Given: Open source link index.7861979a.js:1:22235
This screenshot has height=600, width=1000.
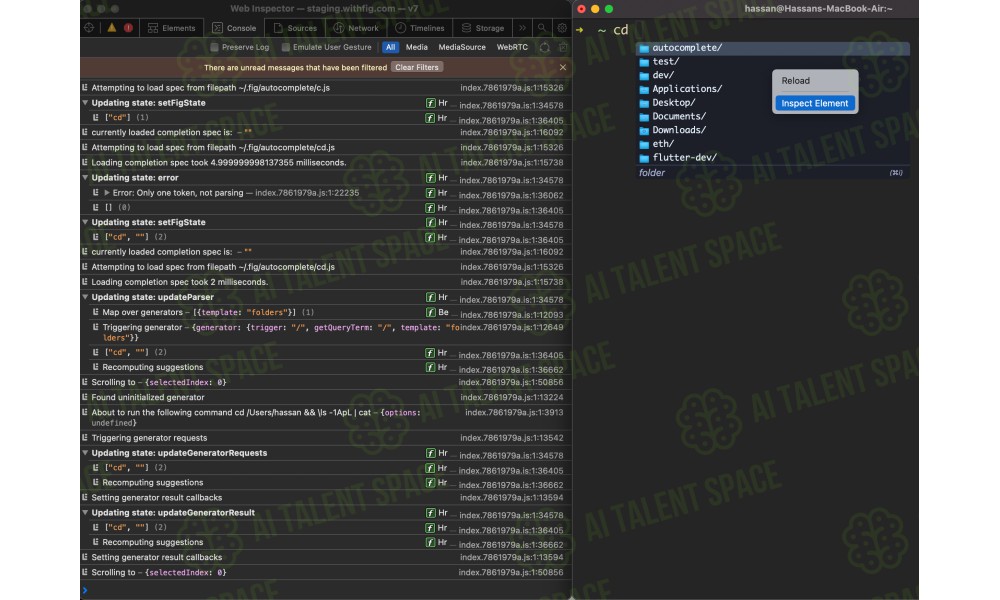Looking at the screenshot, I should [307, 193].
